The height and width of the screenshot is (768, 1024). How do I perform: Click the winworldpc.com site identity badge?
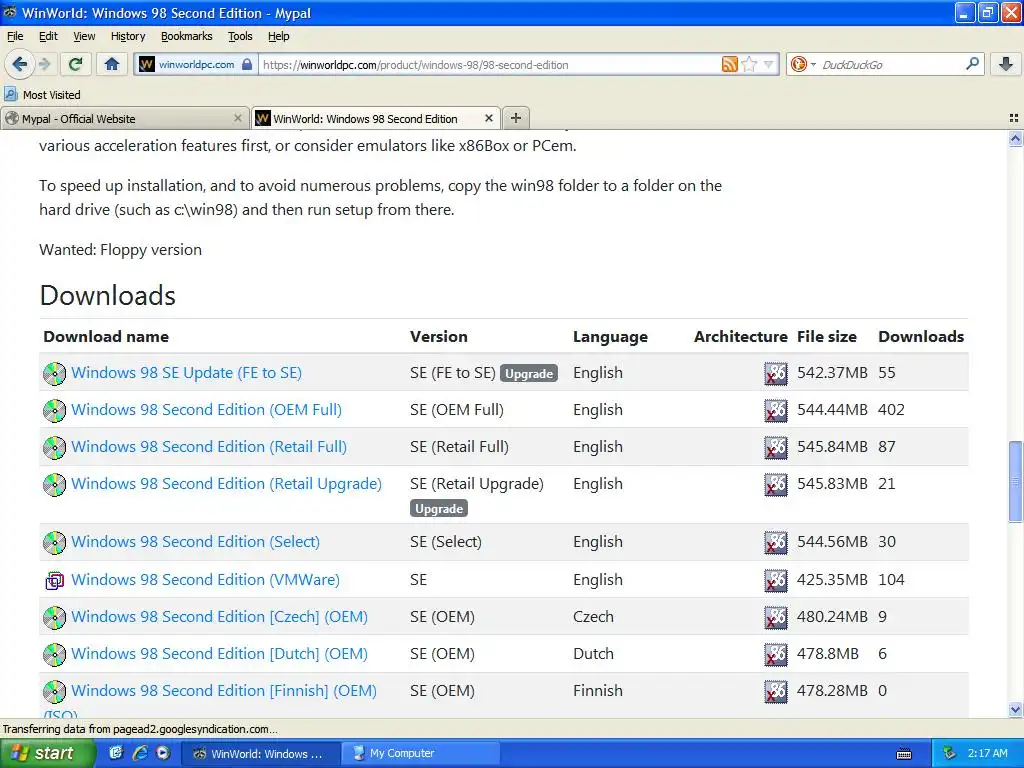pyautogui.click(x=196, y=64)
